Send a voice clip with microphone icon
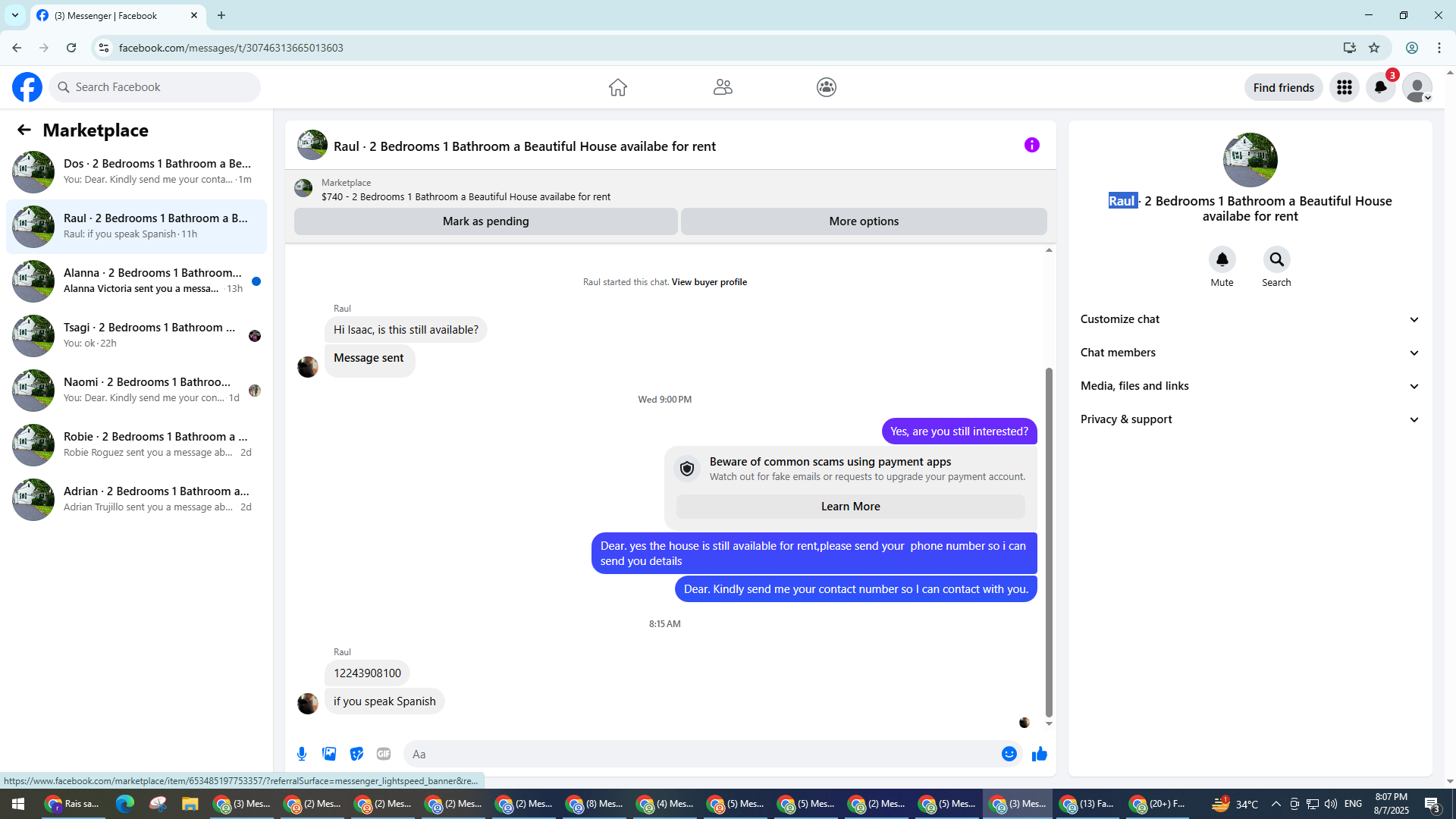Image resolution: width=1456 pixels, height=819 pixels. click(302, 754)
